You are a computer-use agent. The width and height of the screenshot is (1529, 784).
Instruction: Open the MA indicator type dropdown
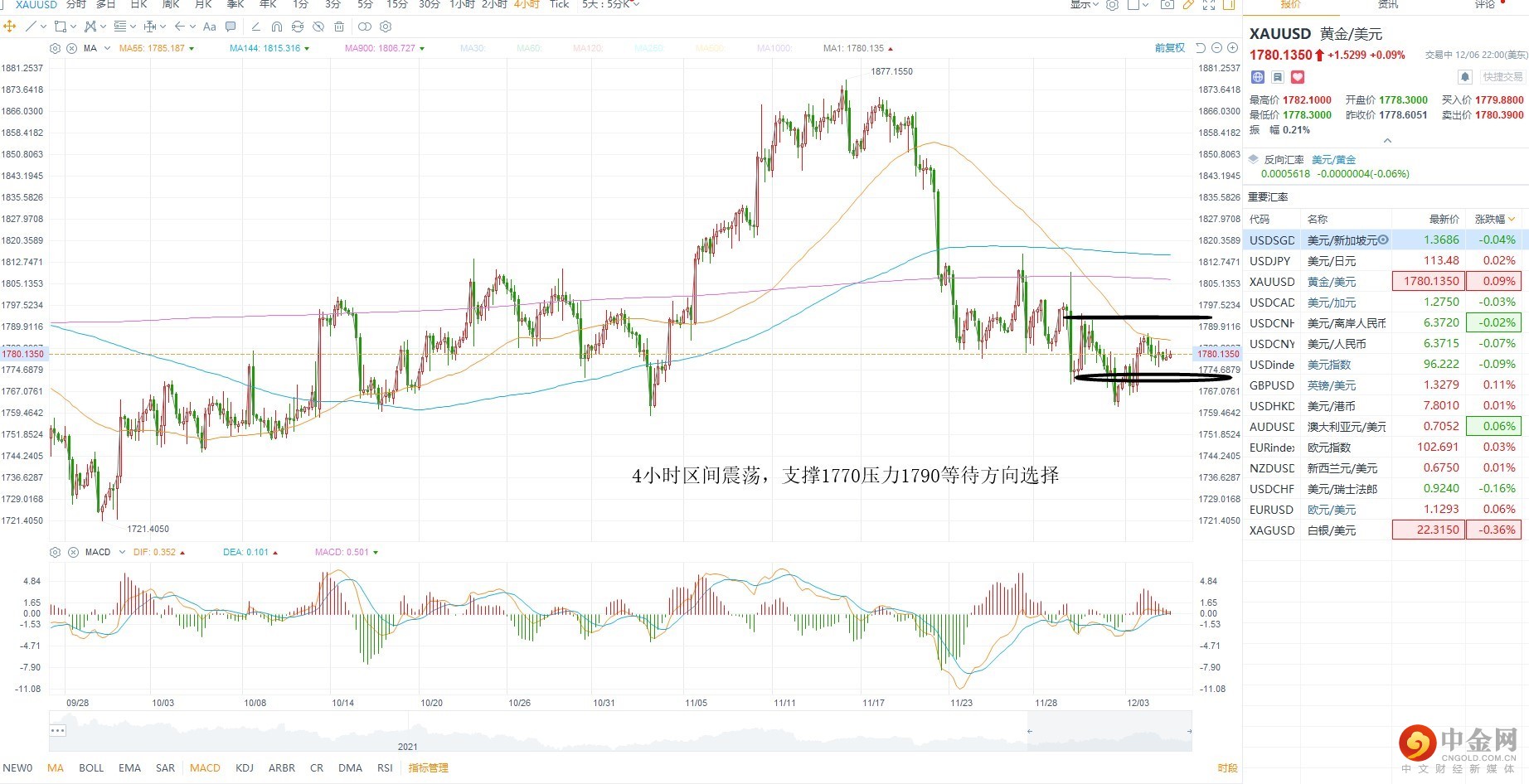(x=107, y=48)
